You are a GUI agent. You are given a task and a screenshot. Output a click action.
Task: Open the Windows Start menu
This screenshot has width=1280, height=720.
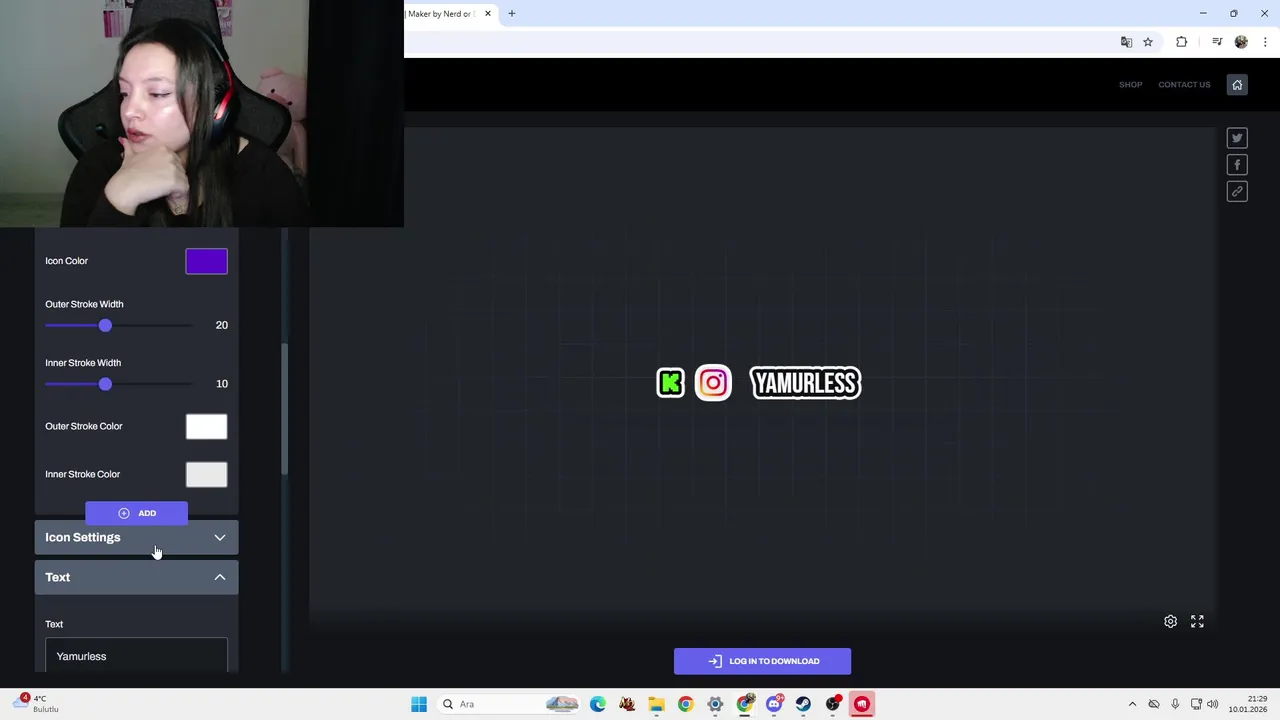pos(419,704)
